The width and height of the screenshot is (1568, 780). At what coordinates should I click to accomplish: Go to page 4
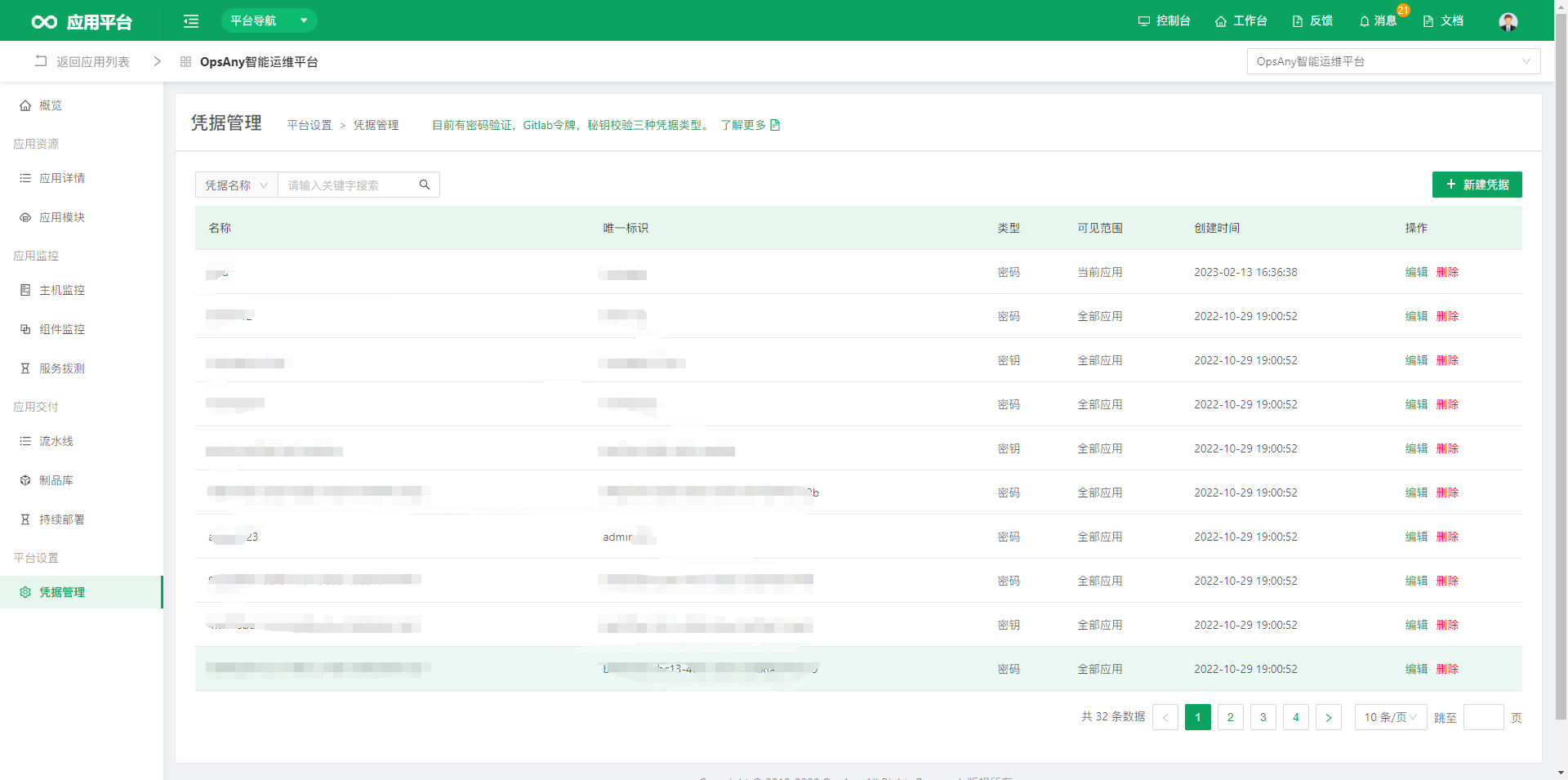pyautogui.click(x=1296, y=717)
